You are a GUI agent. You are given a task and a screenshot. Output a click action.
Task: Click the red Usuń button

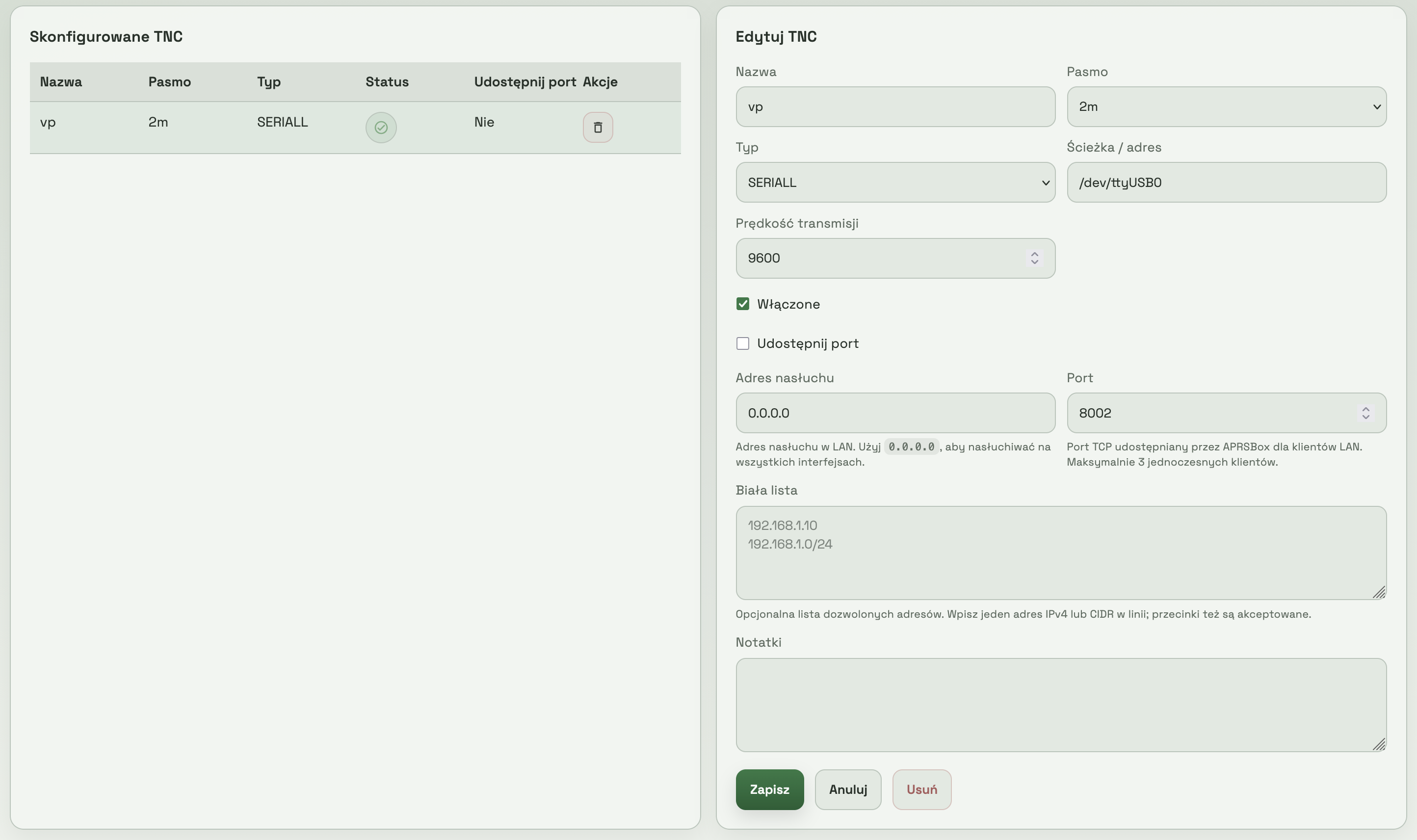coord(921,789)
